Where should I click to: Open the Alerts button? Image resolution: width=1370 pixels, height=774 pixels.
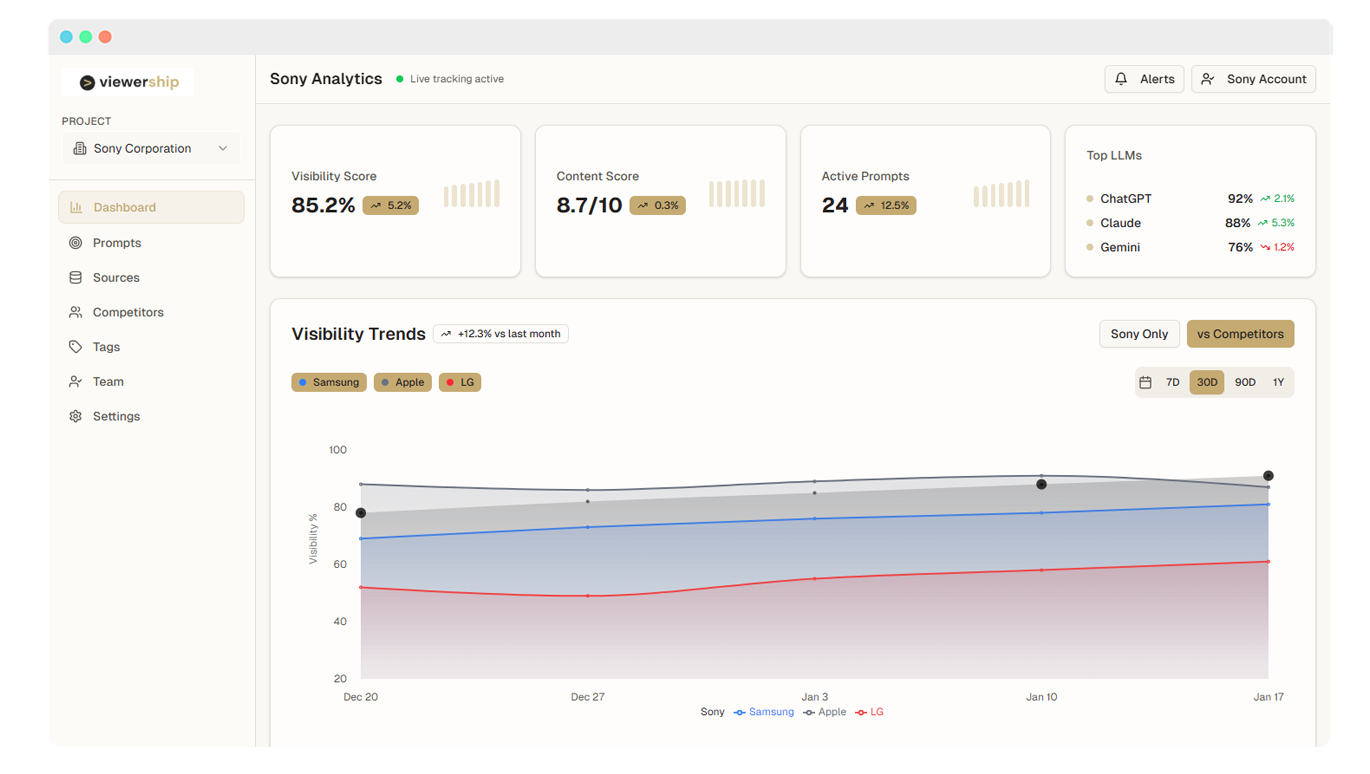(x=1144, y=79)
